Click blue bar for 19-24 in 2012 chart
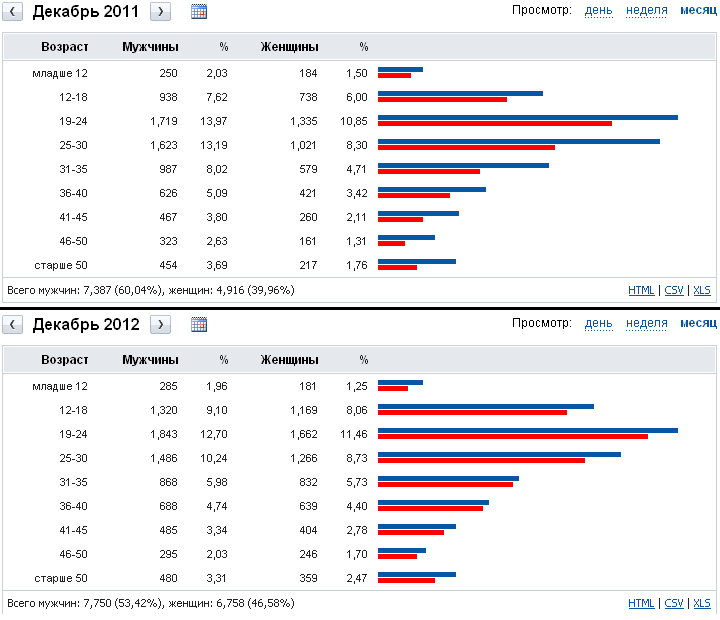Screen dimensions: 720x620 [x=528, y=430]
